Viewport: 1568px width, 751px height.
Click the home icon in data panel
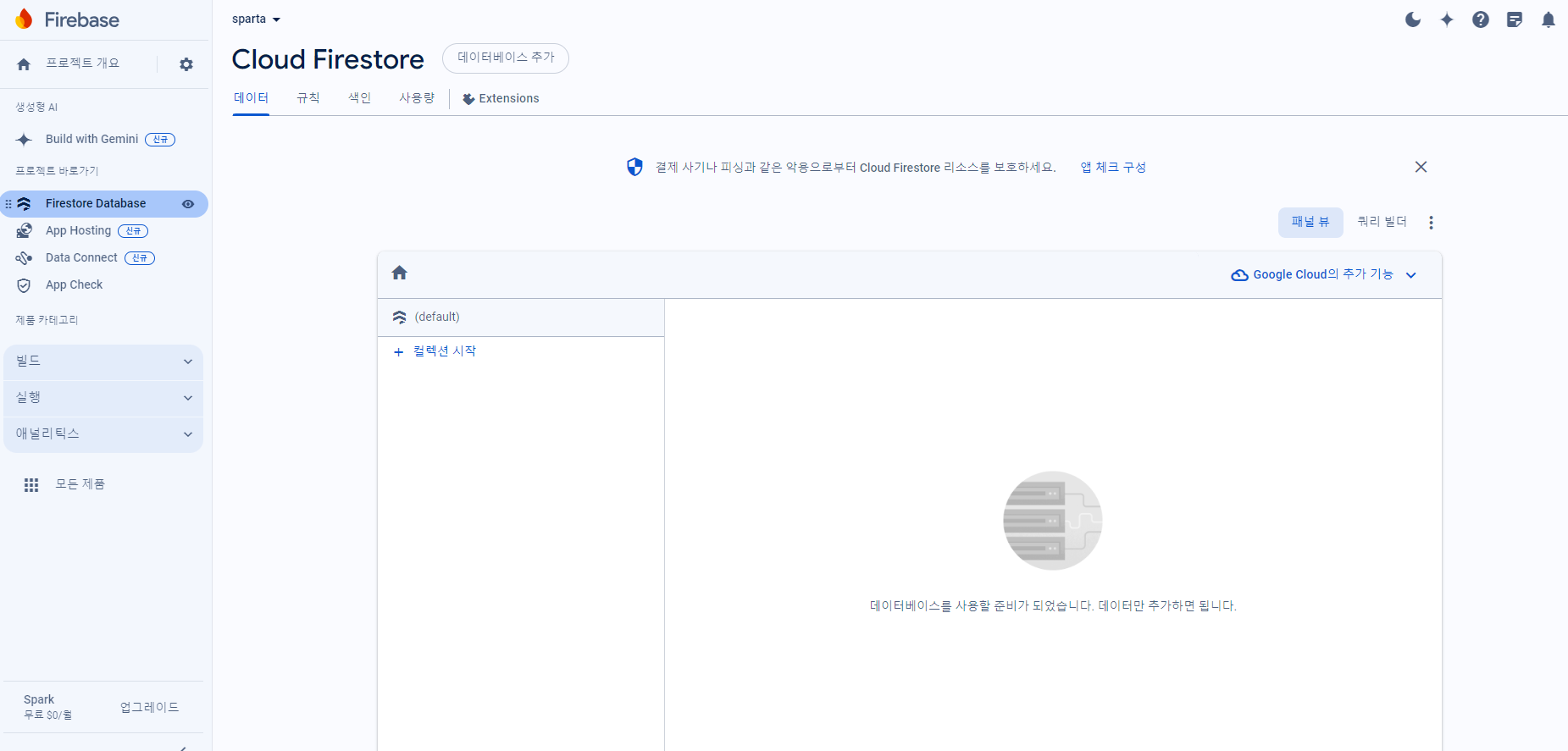coord(400,273)
